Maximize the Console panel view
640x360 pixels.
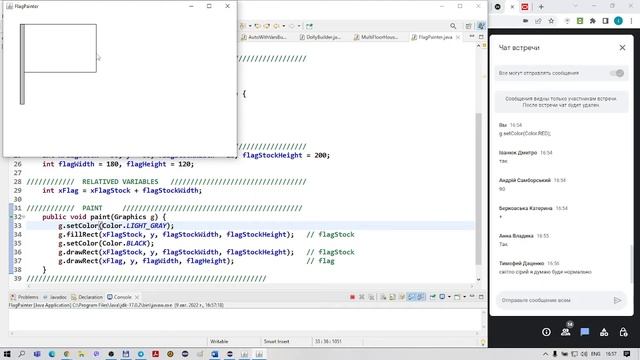[481, 297]
